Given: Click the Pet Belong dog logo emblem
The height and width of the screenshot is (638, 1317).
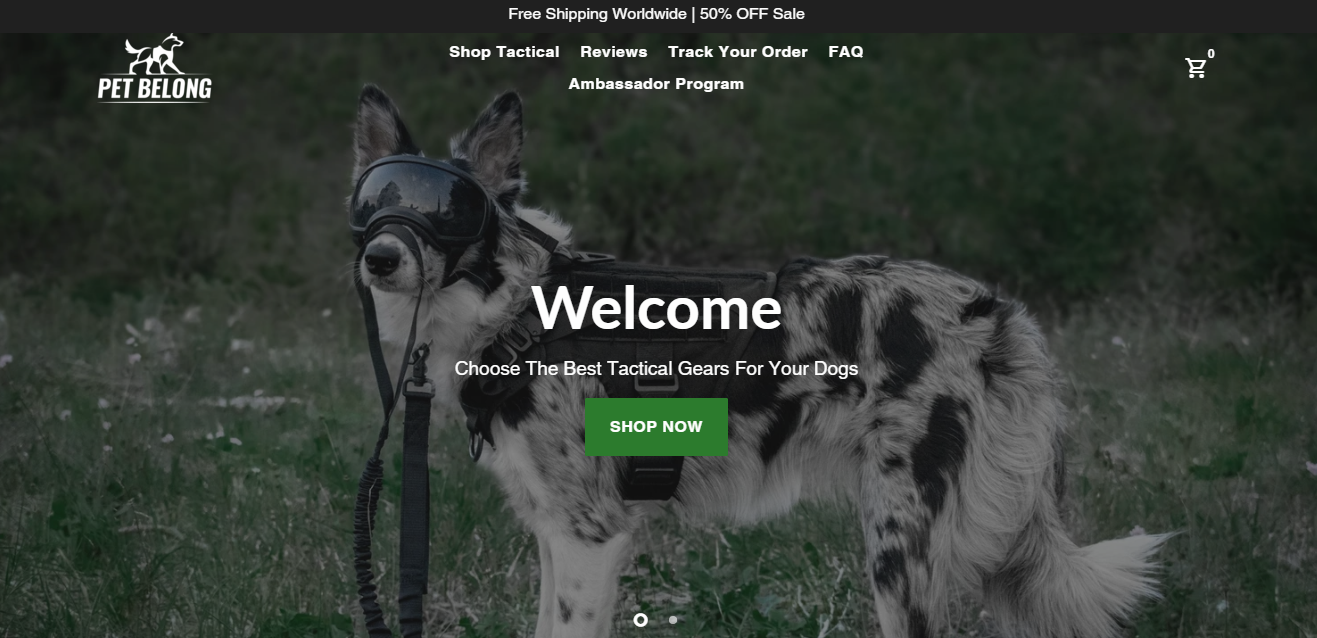Looking at the screenshot, I should pos(155,55).
